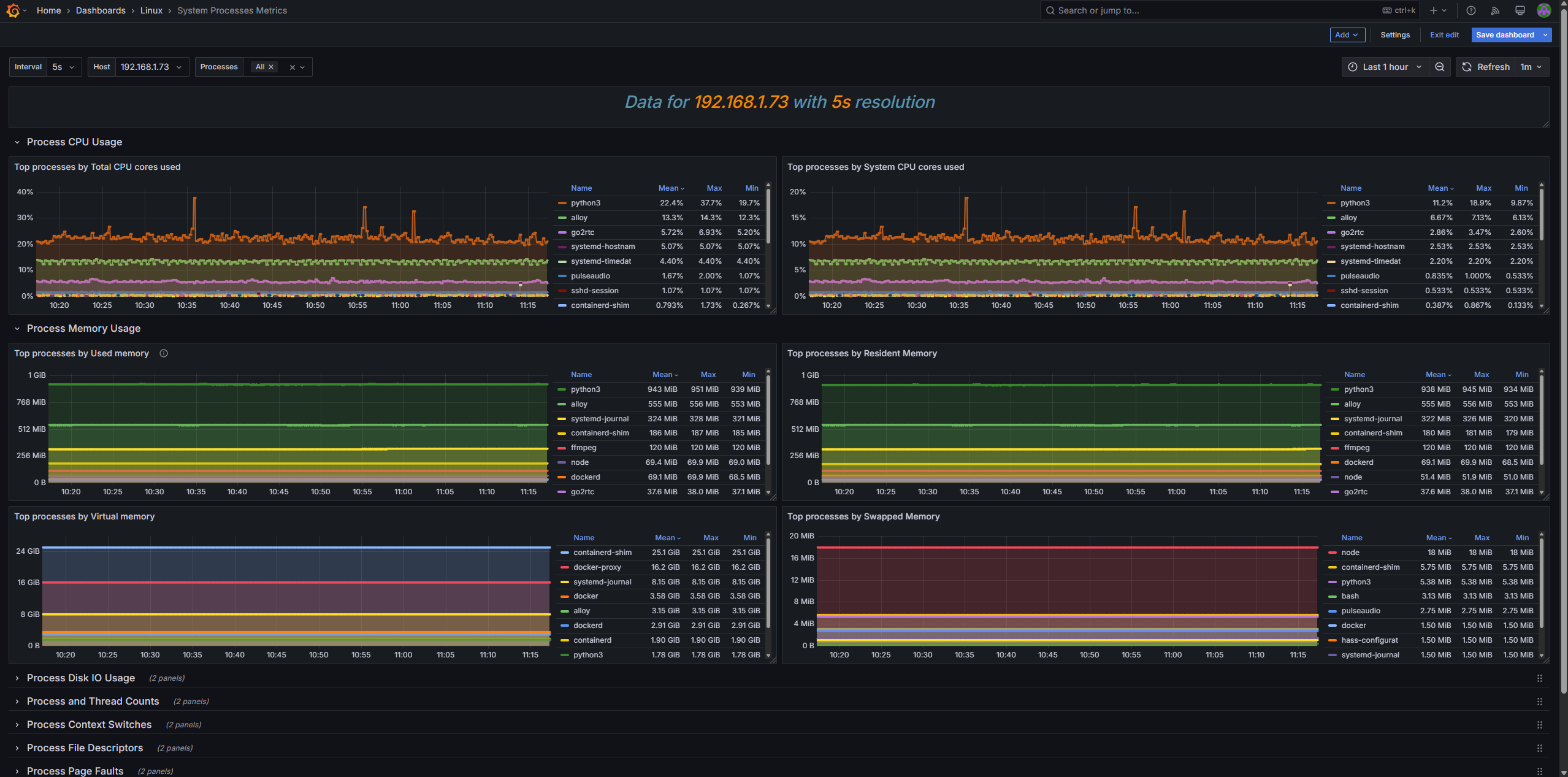The image size is (1568, 777).
Task: Open the info tooltip on Top processes by Used memory
Action: tap(164, 353)
